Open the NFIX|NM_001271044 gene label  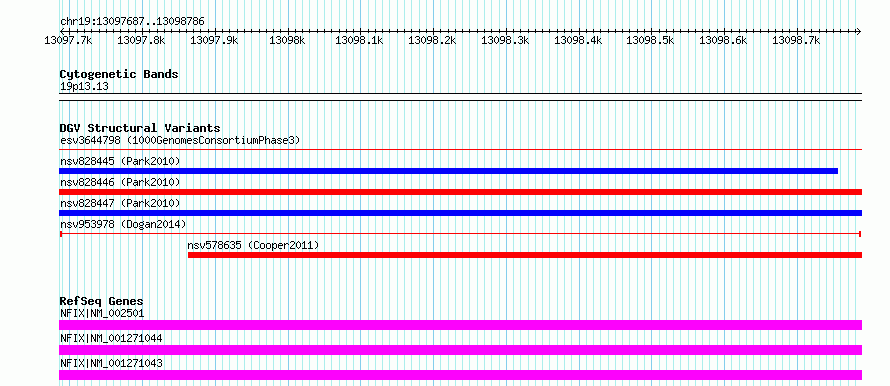(x=111, y=338)
